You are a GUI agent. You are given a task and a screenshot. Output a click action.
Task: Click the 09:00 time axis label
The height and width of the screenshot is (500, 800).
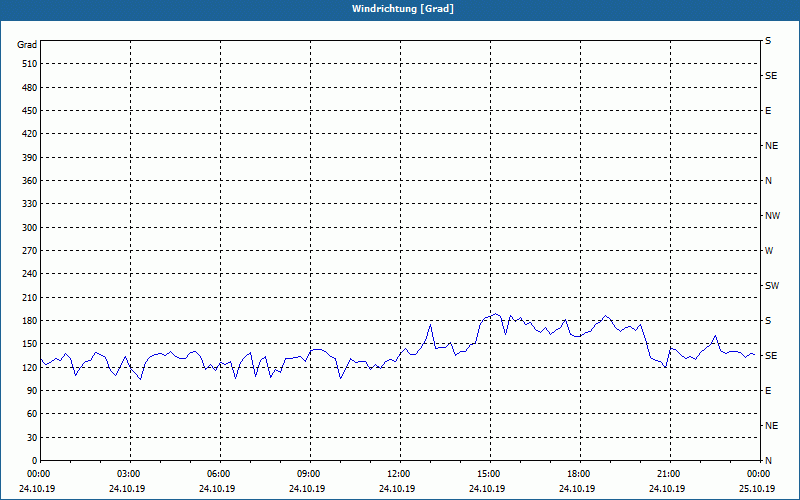tap(310, 474)
